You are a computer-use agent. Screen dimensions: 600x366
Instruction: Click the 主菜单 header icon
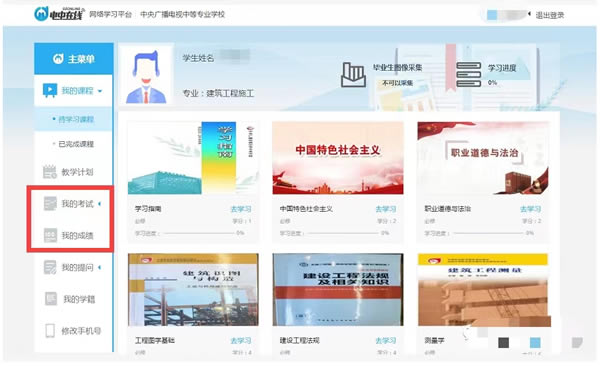(58, 59)
